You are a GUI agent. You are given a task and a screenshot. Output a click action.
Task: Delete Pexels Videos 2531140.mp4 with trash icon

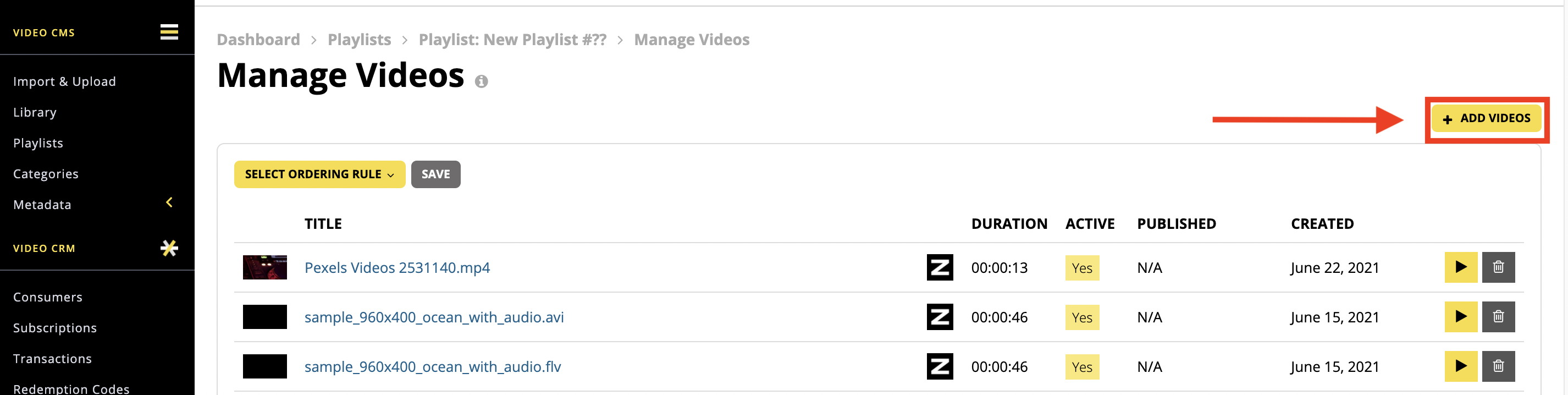(x=1499, y=267)
